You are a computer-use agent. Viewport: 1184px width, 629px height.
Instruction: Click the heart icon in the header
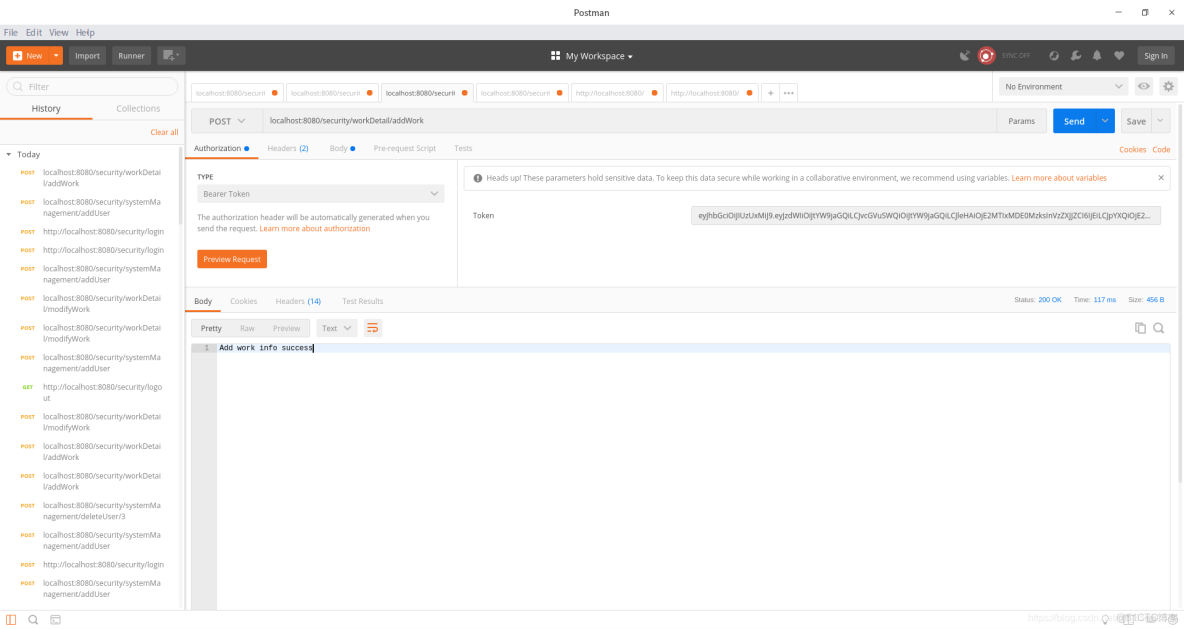(x=1119, y=55)
